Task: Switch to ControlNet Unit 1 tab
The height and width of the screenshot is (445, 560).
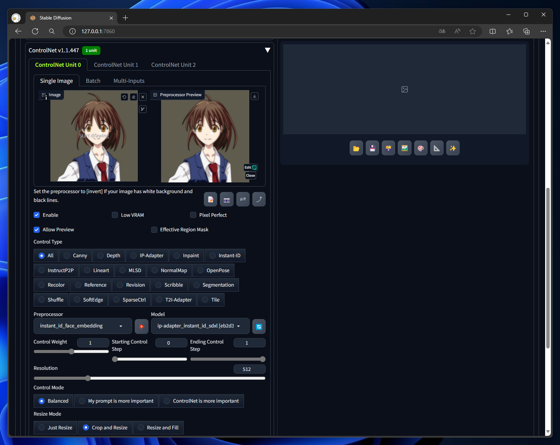Action: [x=116, y=65]
